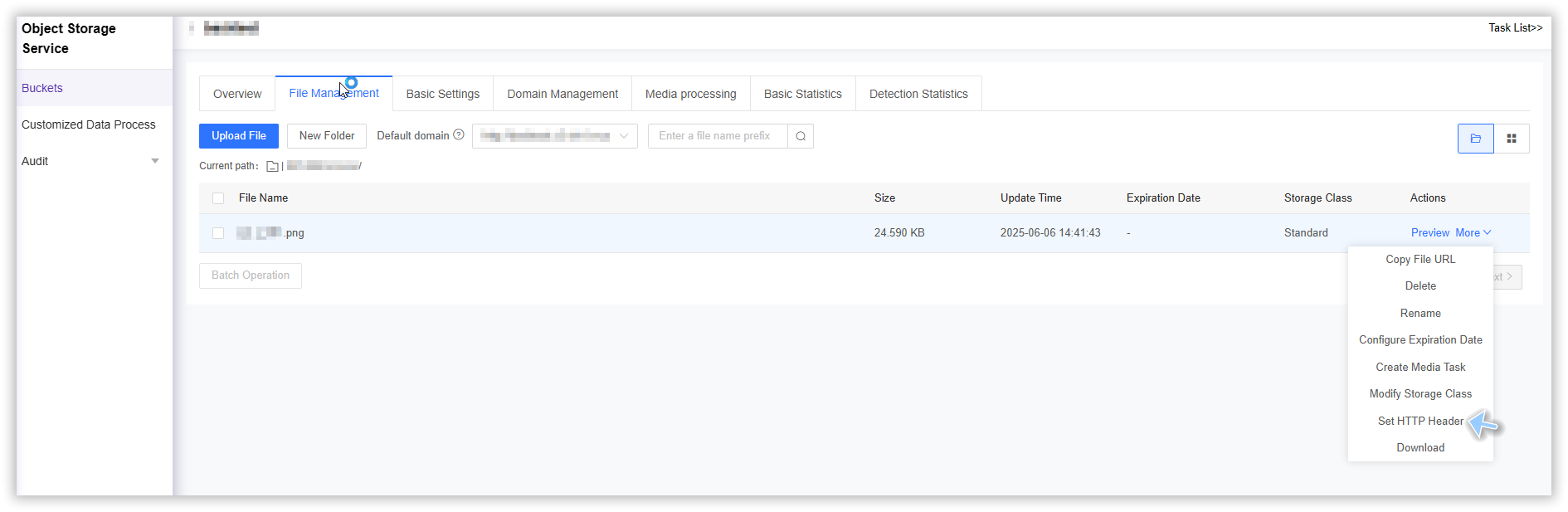Select Configure Expiration Date option
The height and width of the screenshot is (512, 1568).
click(x=1420, y=340)
